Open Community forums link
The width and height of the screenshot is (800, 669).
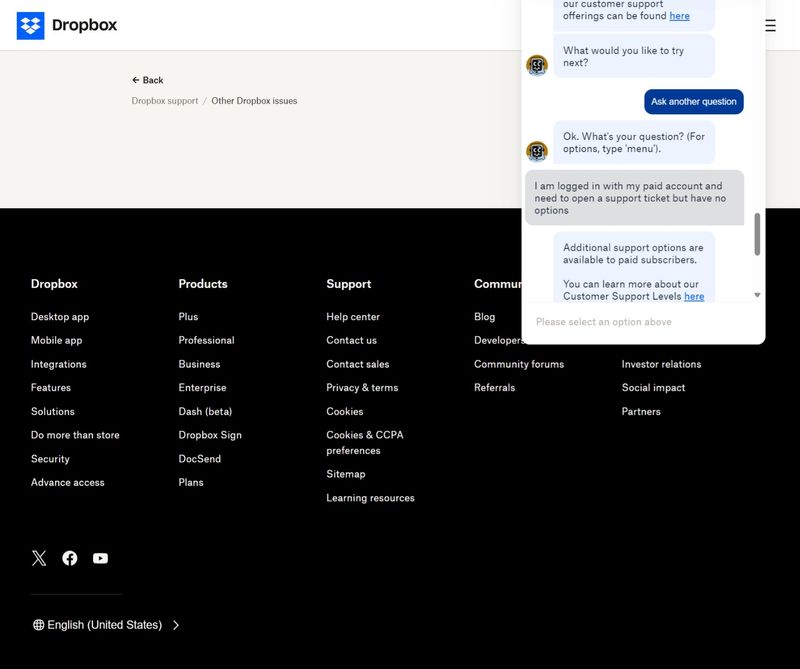[519, 364]
